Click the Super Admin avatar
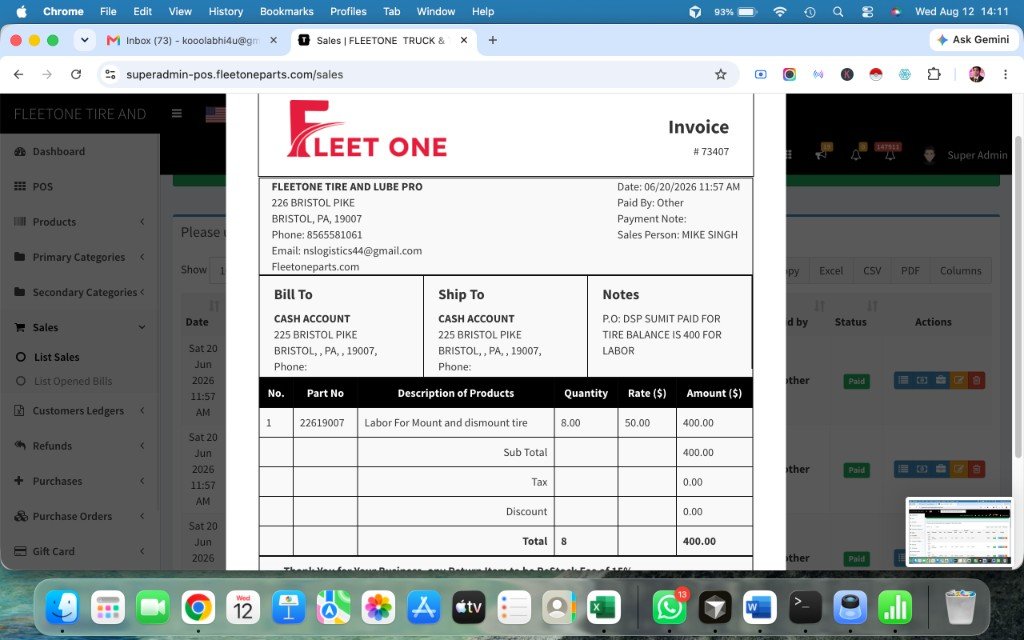 click(x=929, y=155)
